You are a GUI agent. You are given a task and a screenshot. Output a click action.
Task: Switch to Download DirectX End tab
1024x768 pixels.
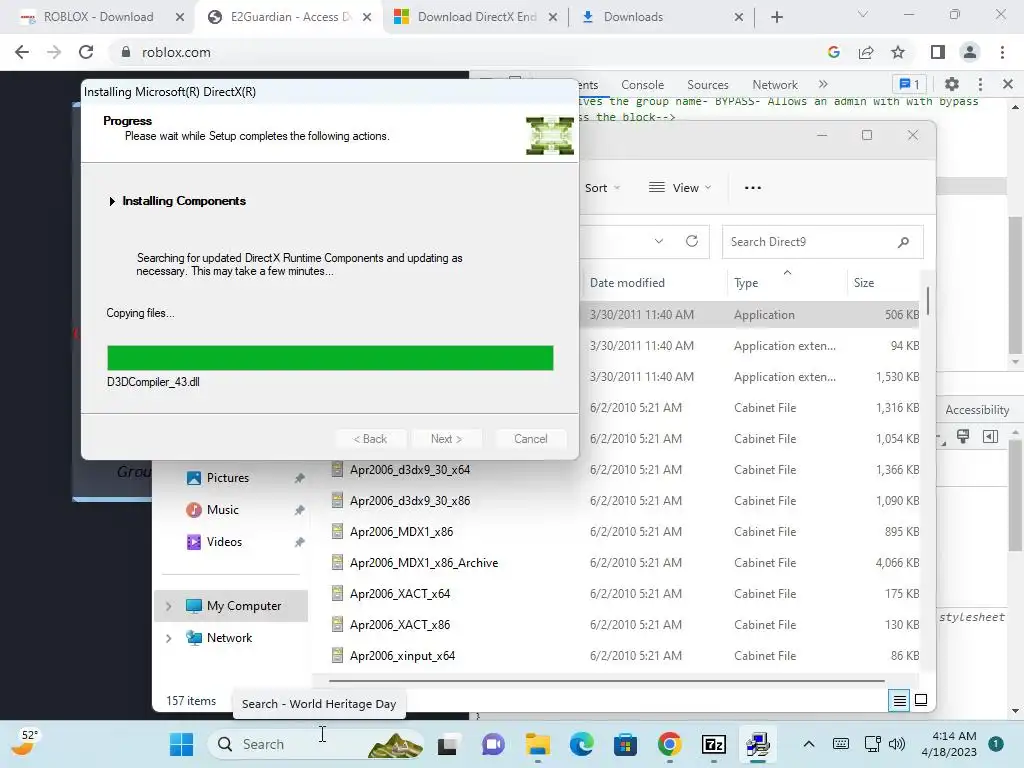(477, 17)
